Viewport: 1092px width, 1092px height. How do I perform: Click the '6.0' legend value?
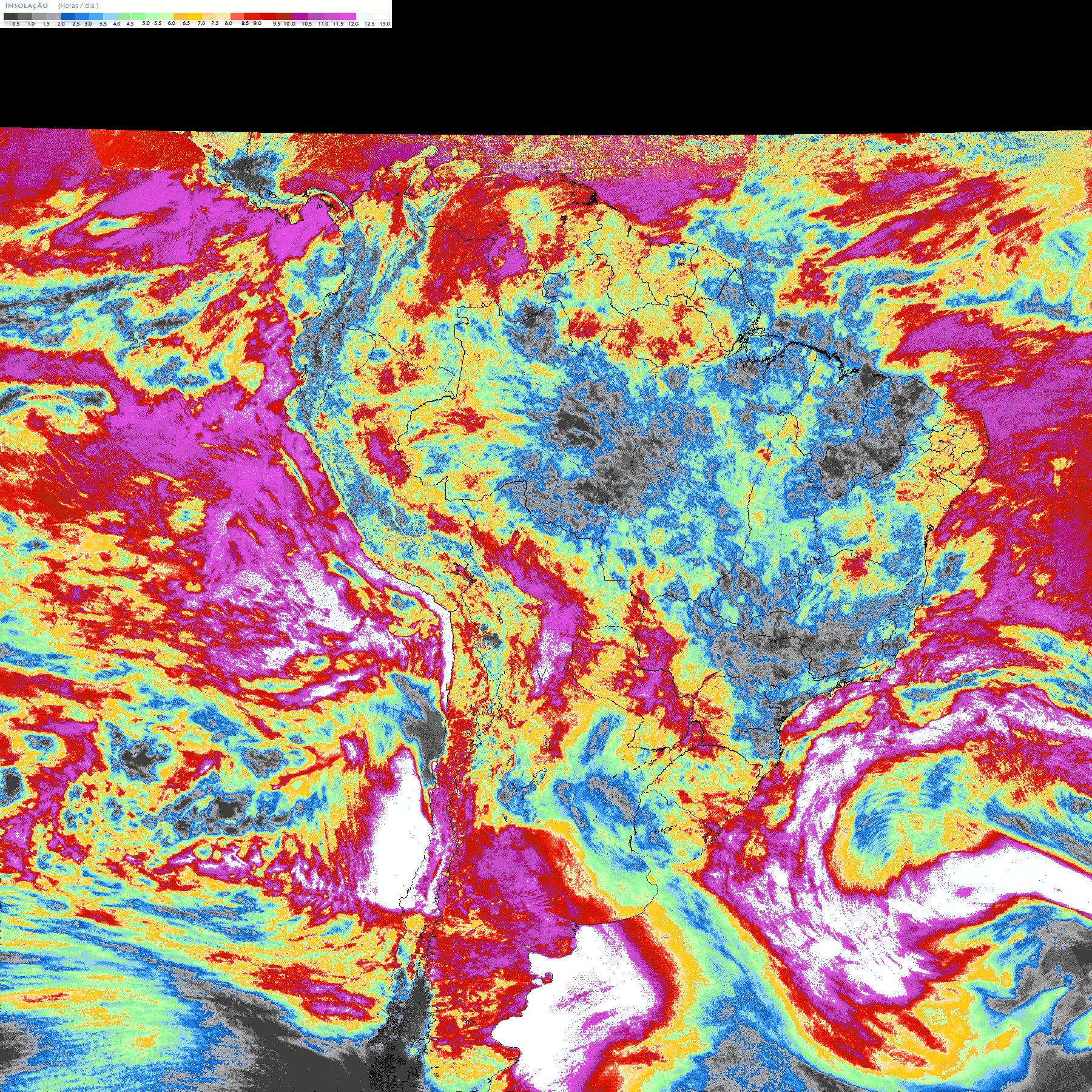(172, 23)
